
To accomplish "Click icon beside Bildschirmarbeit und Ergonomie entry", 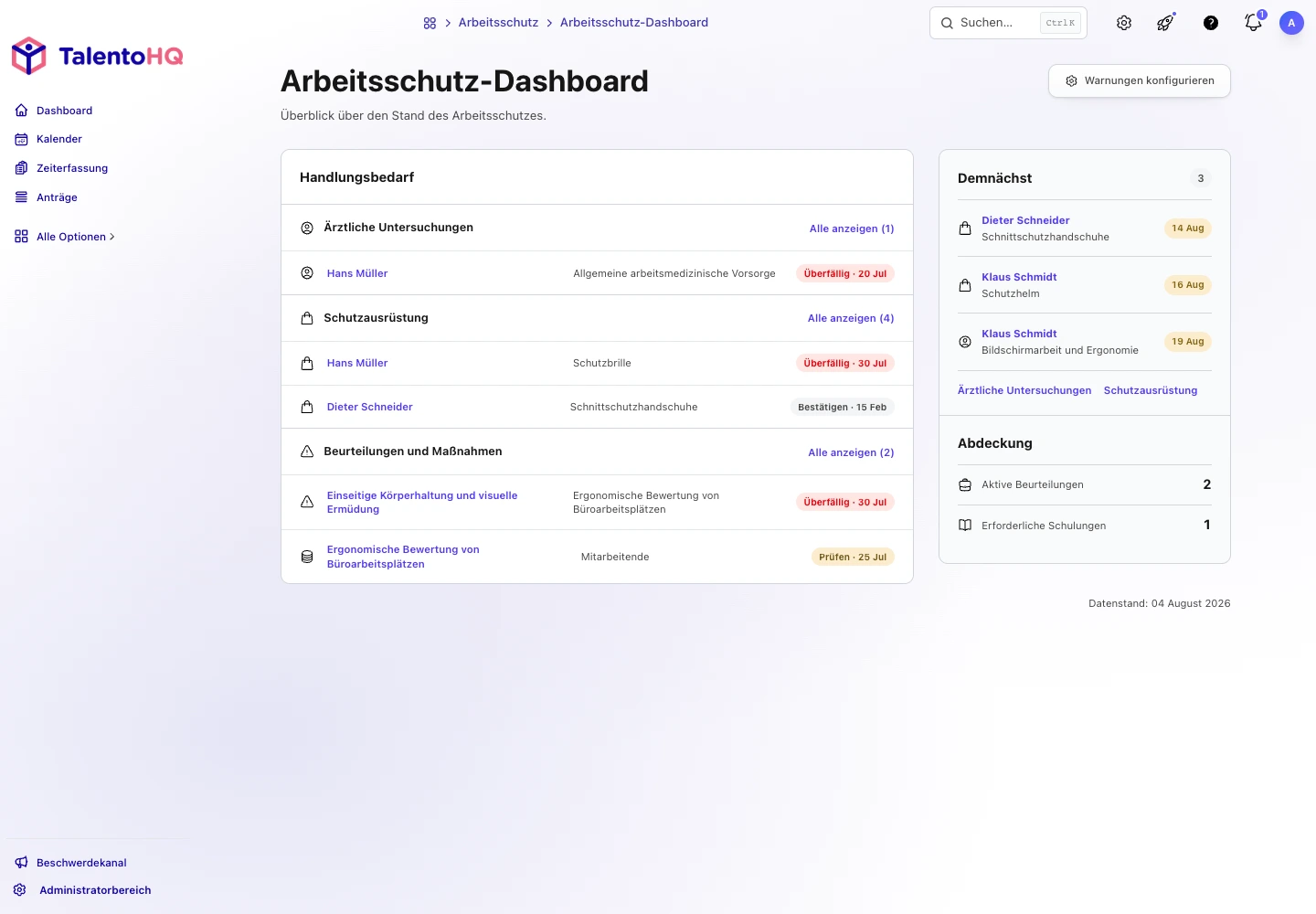I will point(965,342).
